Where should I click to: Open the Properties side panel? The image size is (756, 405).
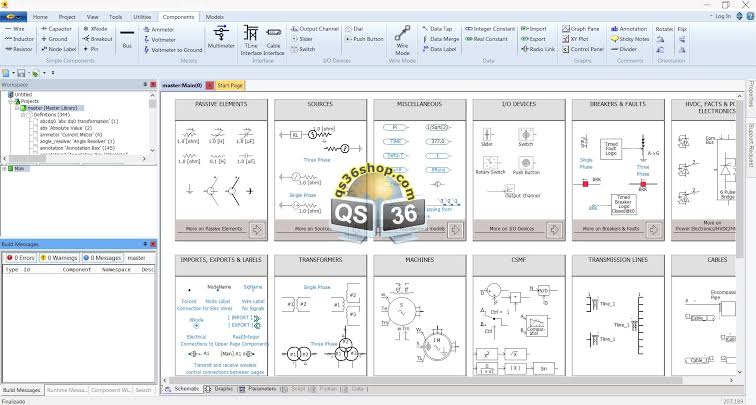(x=751, y=94)
